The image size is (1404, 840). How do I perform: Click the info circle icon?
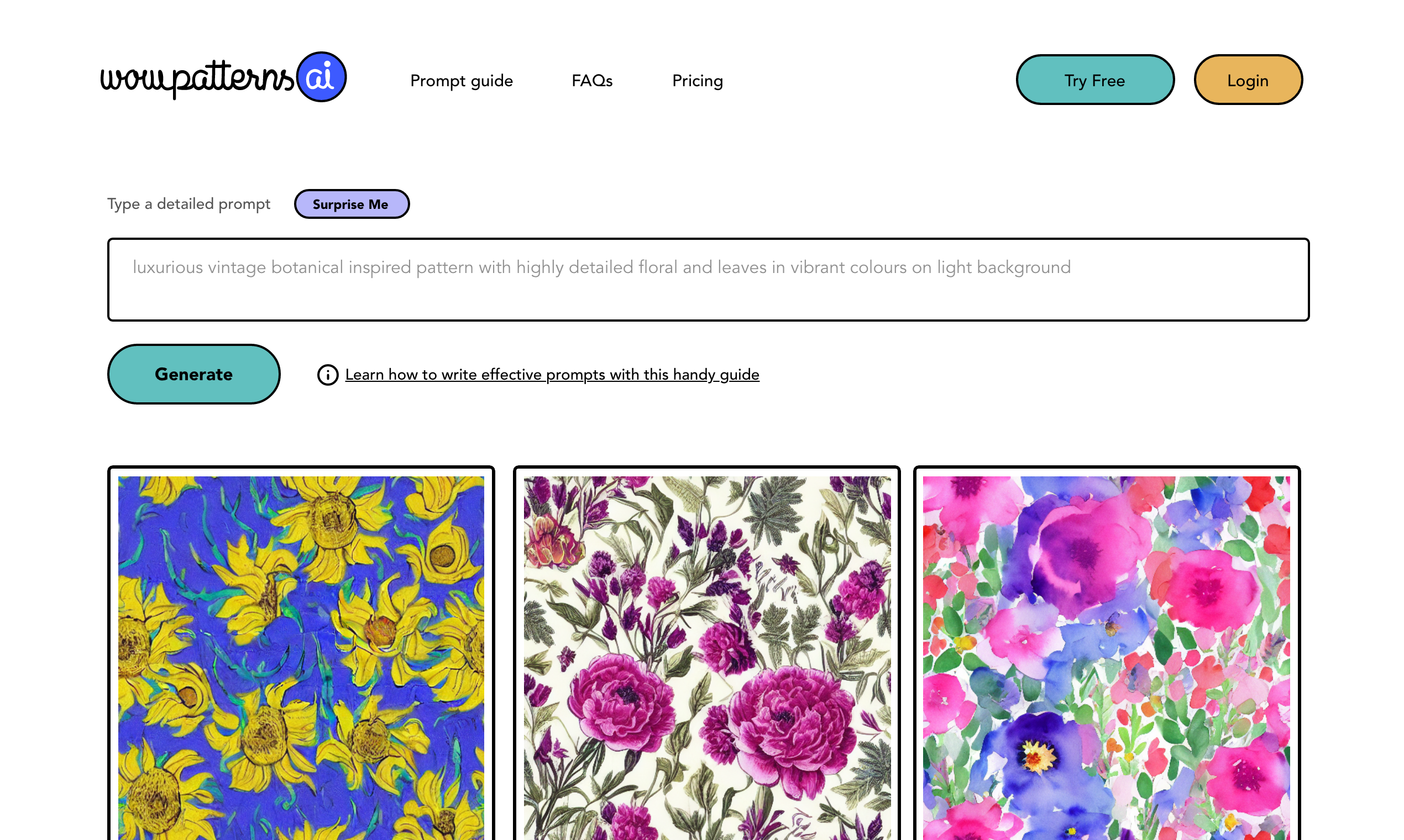[x=327, y=375]
